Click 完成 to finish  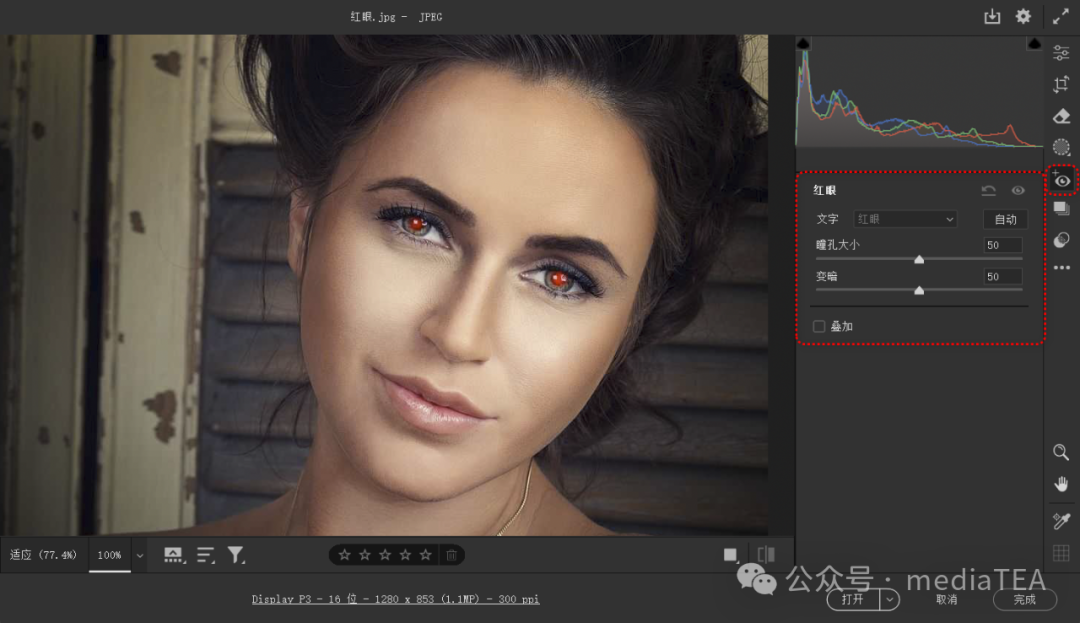[x=1024, y=600]
